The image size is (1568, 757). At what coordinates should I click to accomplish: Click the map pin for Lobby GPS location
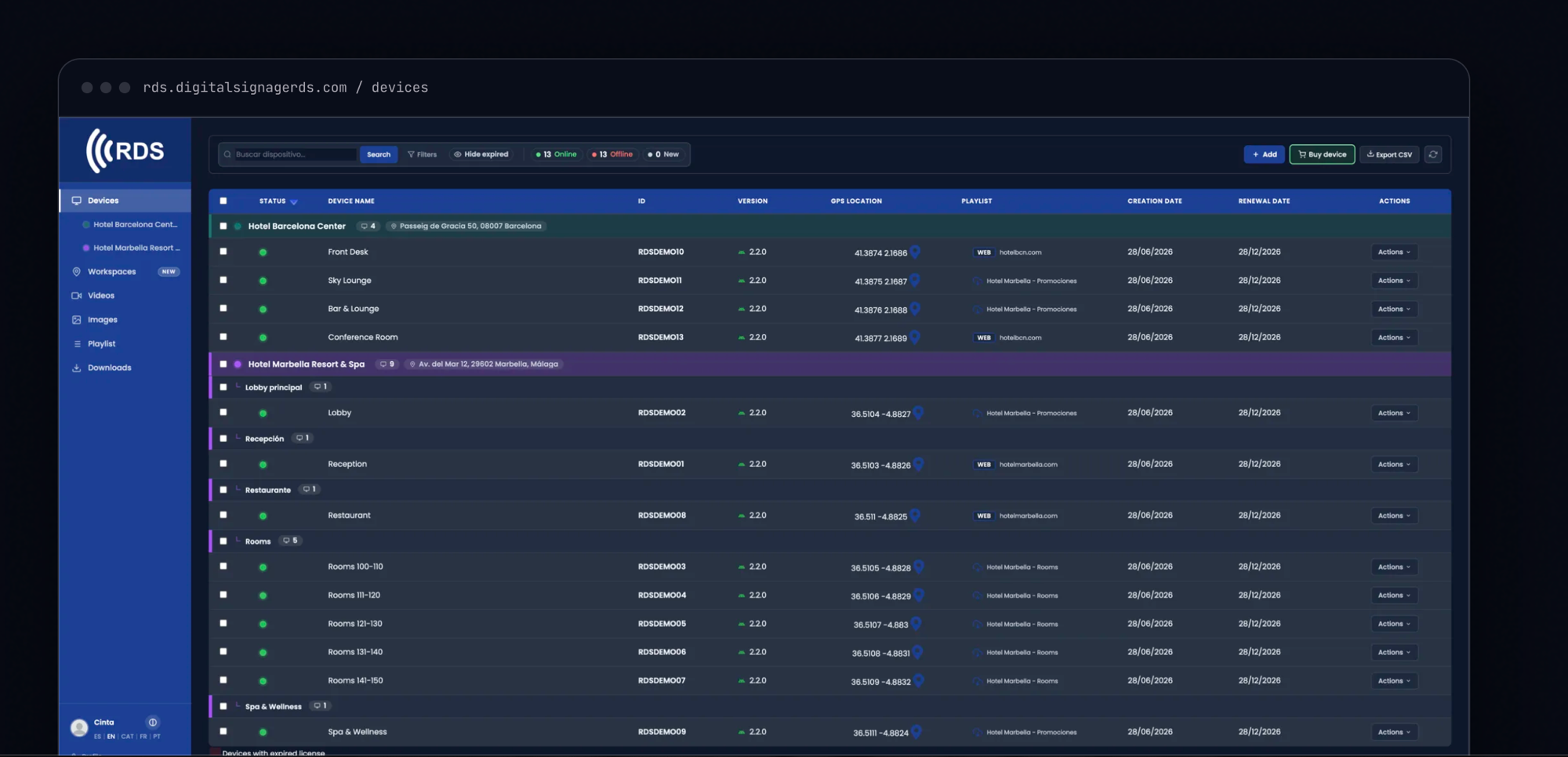918,412
